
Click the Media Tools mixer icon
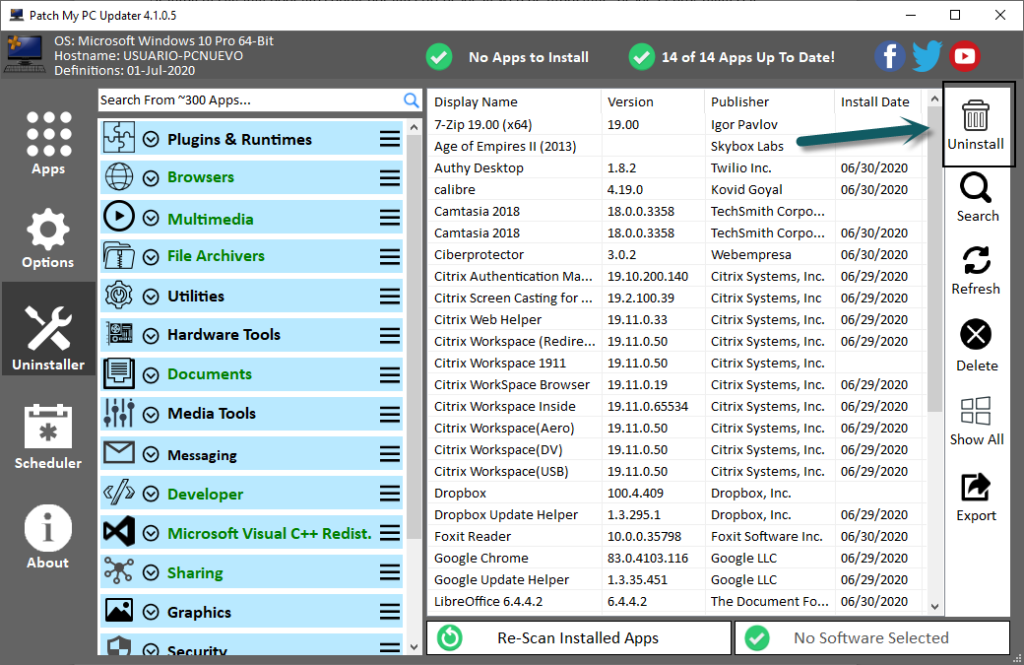pos(119,413)
